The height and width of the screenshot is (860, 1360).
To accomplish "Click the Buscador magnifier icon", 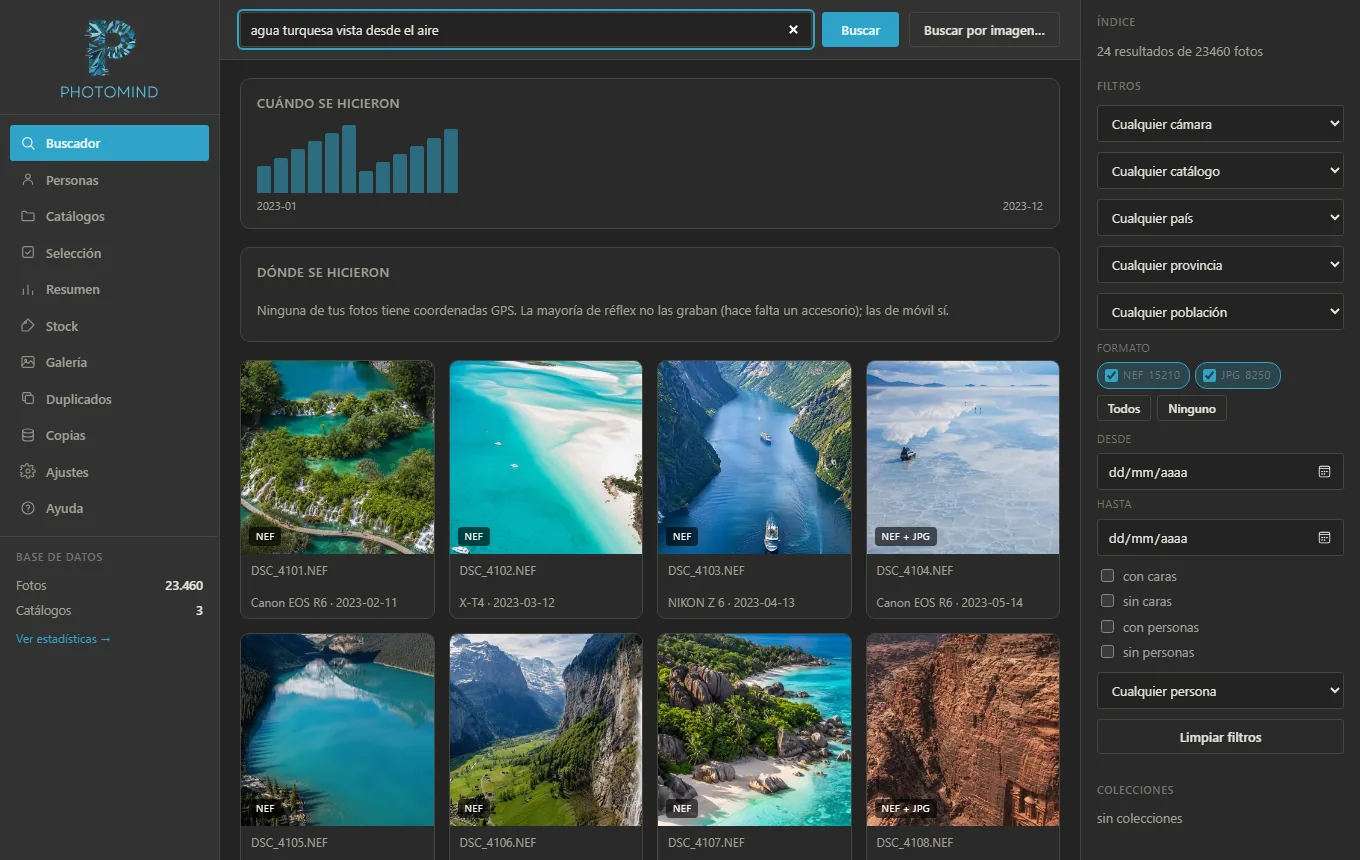I will coord(28,143).
